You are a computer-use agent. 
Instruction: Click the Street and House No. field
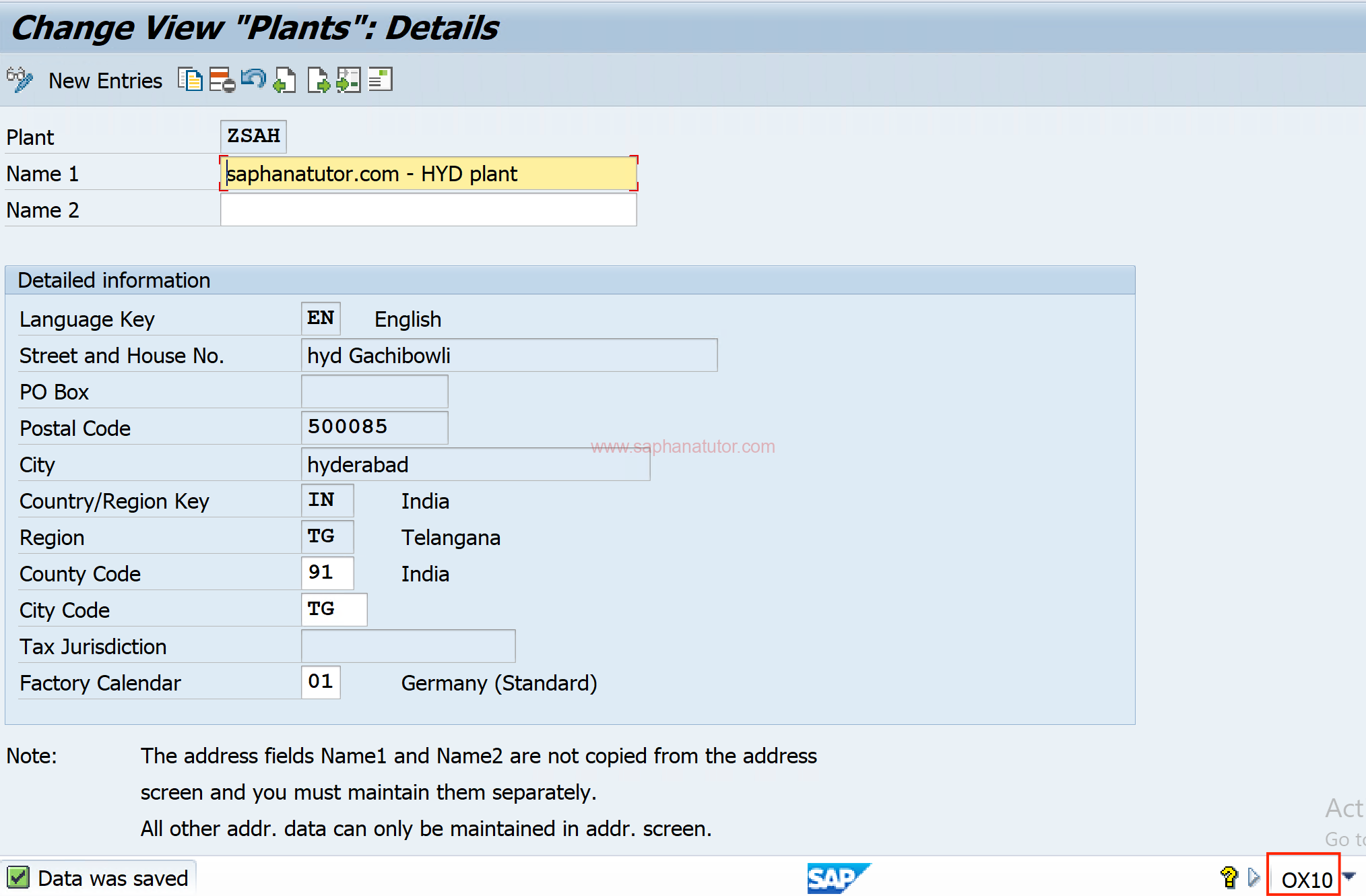(509, 355)
